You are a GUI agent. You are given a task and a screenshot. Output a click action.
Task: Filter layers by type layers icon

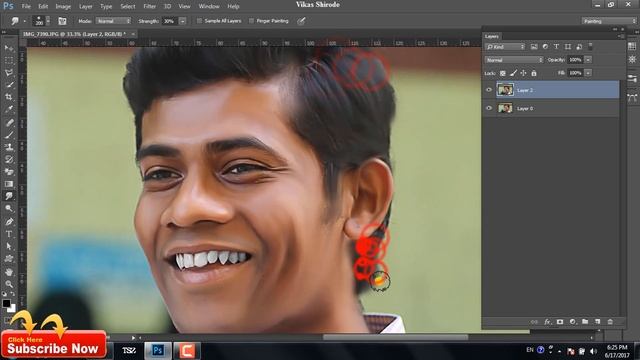click(556, 47)
